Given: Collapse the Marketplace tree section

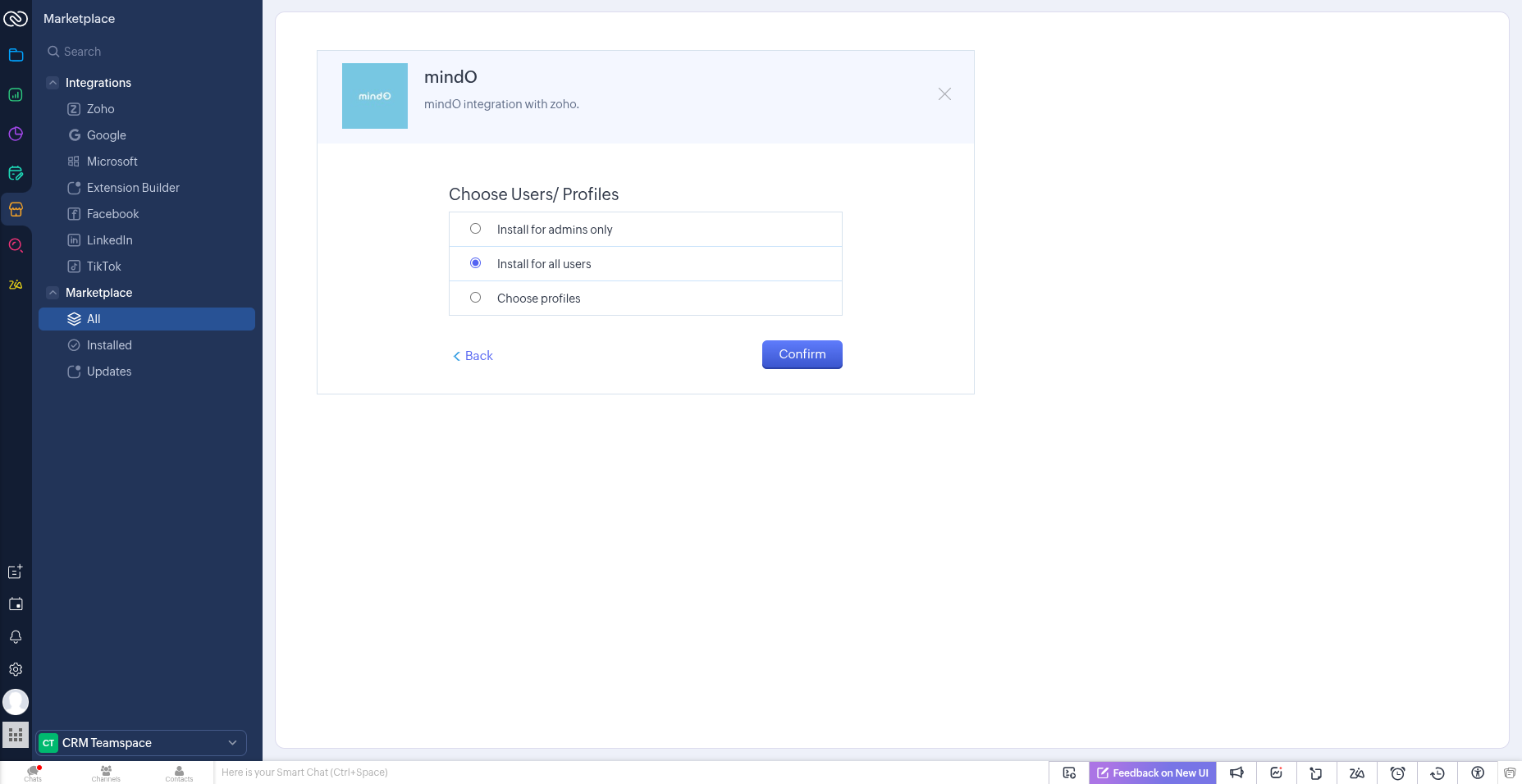Looking at the screenshot, I should pos(53,293).
